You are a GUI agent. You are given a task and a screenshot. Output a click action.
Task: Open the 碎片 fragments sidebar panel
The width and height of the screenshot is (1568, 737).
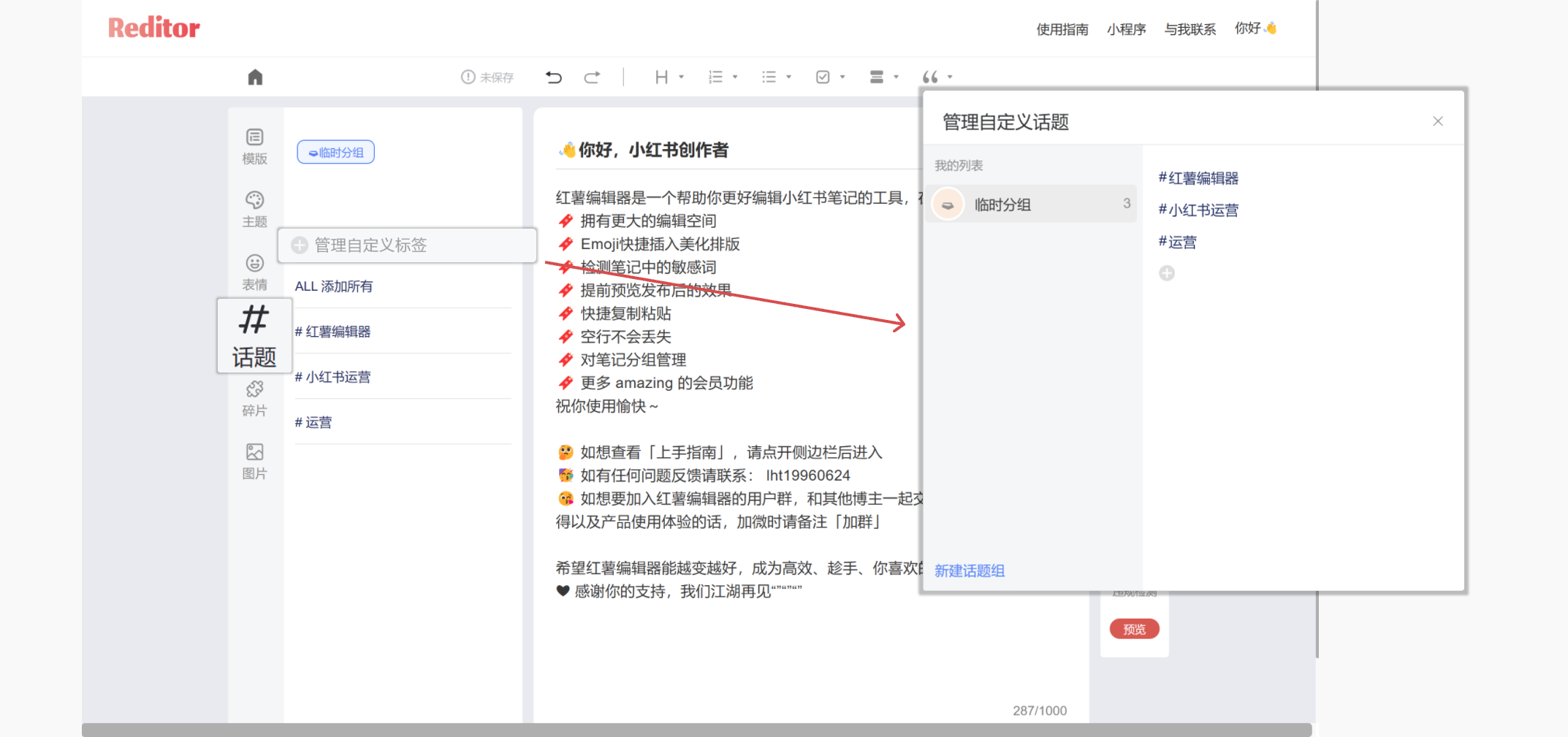(x=255, y=399)
